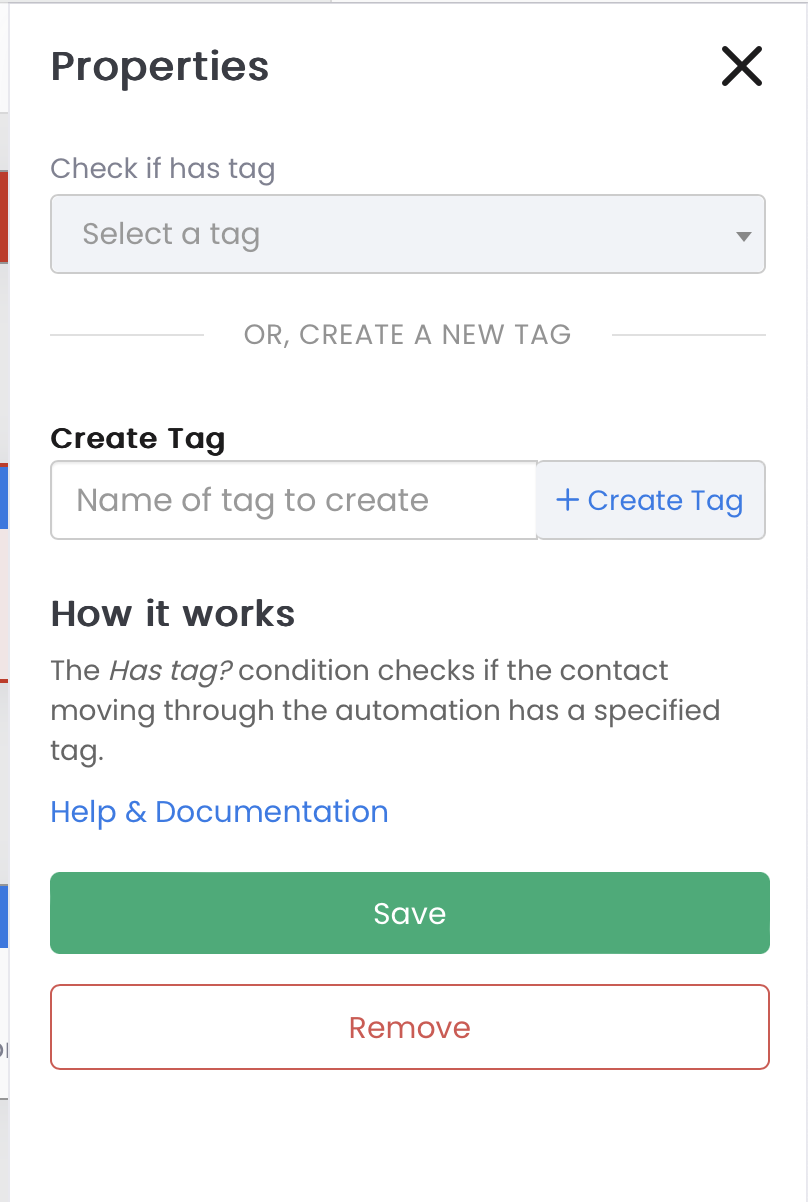808x1202 pixels.
Task: Click the empty area below Remove button
Action: click(410, 1135)
